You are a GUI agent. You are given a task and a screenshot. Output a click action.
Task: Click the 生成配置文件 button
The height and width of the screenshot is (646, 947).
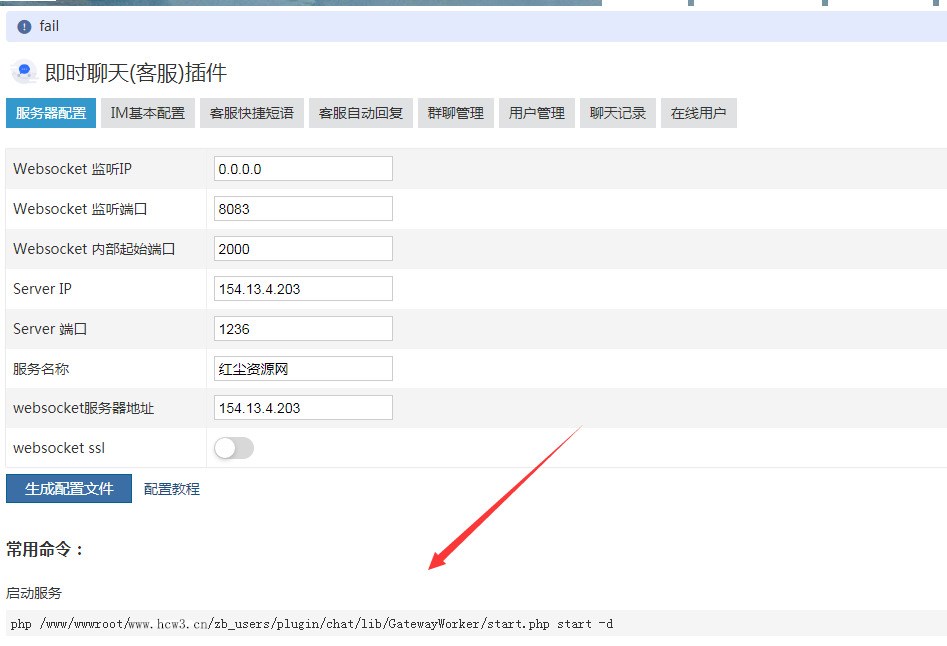pos(69,488)
